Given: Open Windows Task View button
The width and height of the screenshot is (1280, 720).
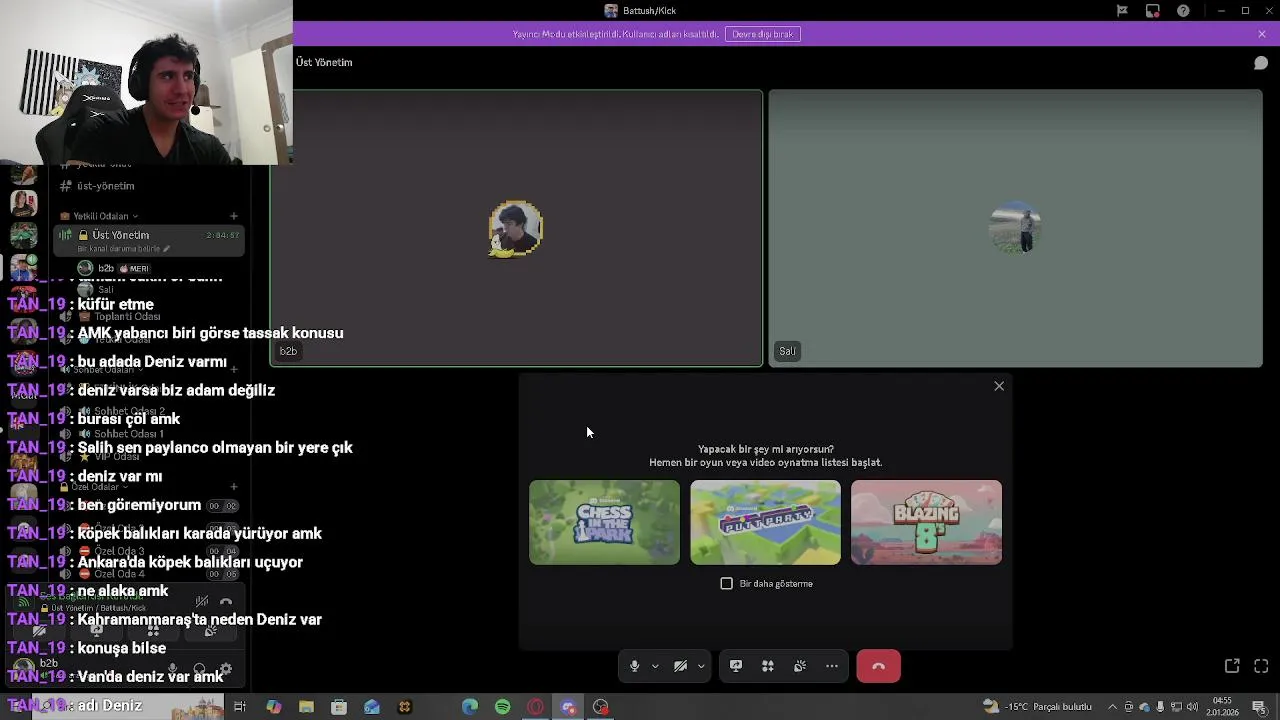Looking at the screenshot, I should coord(240,707).
